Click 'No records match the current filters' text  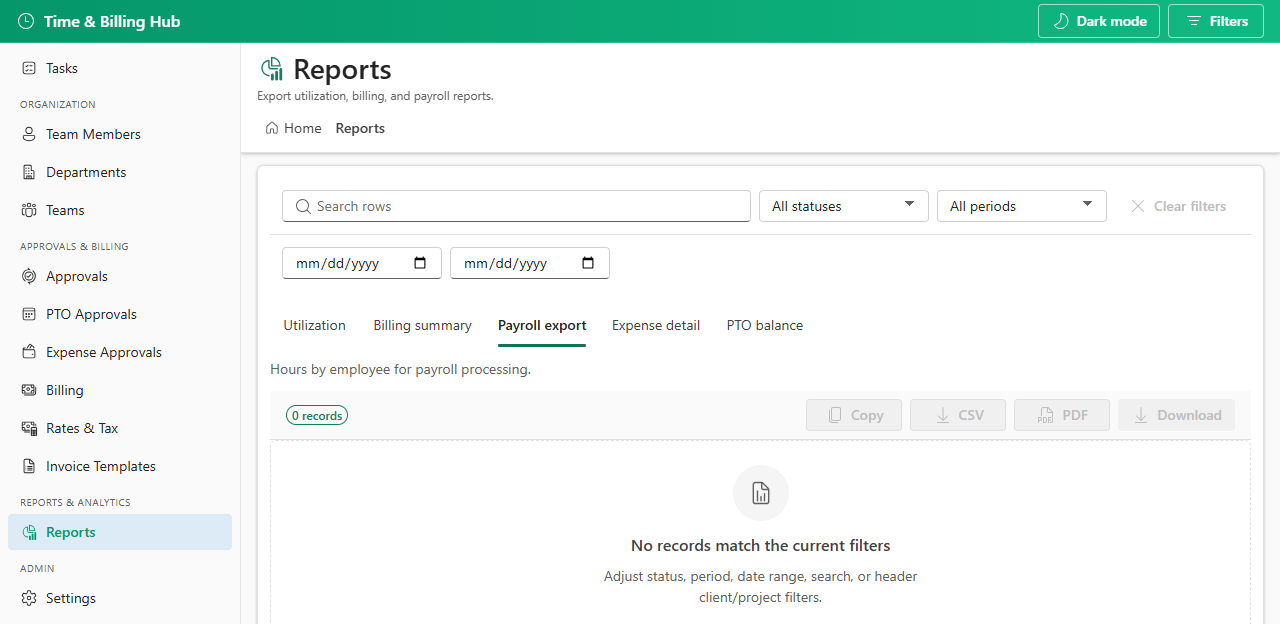click(x=761, y=546)
